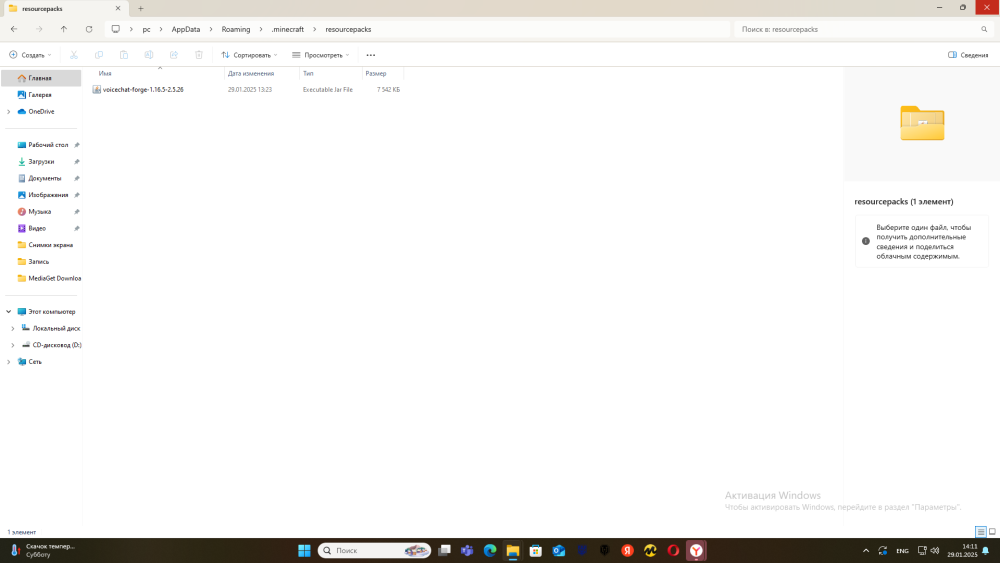Open the Просмотреть dropdown
The width and height of the screenshot is (1000, 563).
coord(320,55)
